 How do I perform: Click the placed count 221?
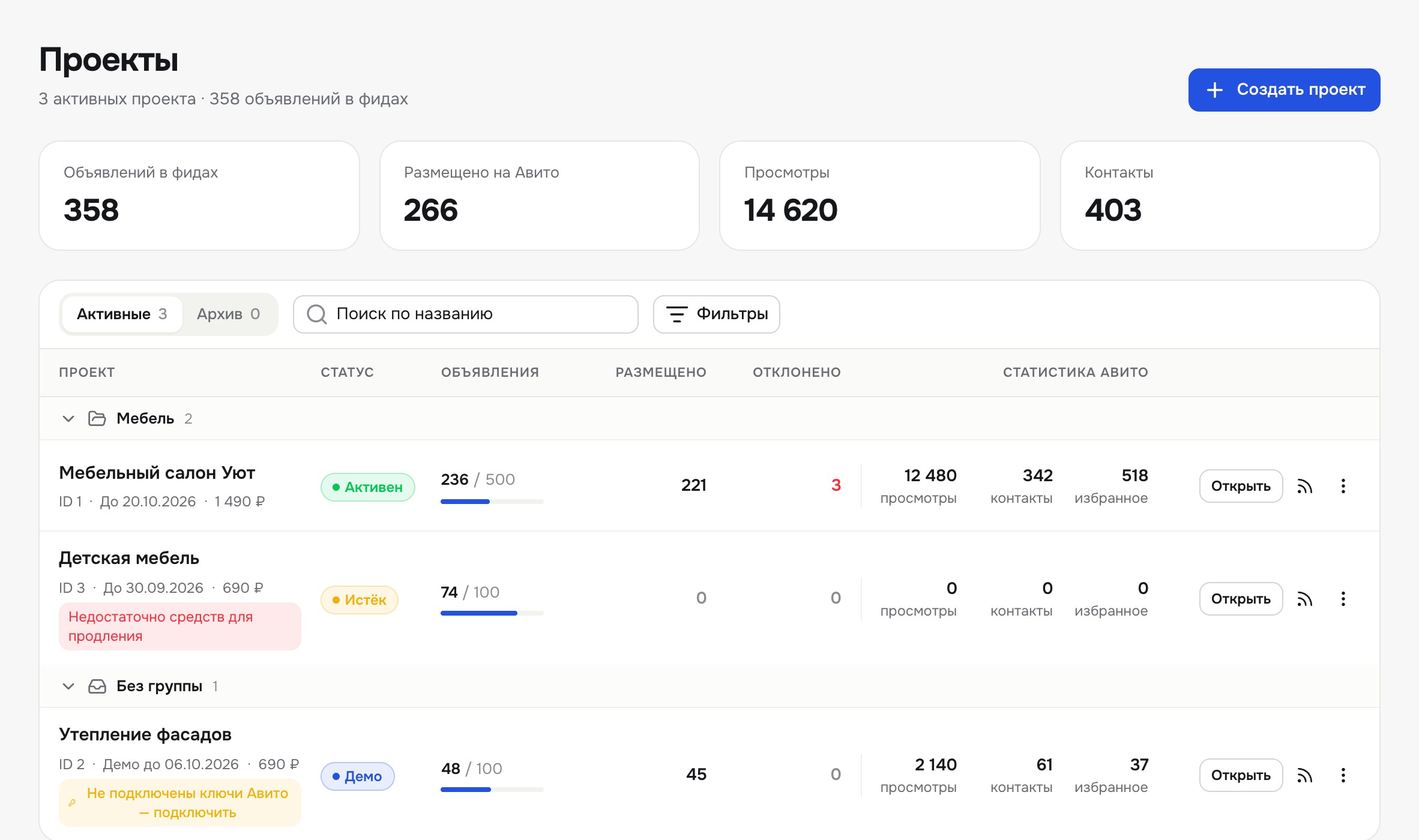tap(694, 485)
